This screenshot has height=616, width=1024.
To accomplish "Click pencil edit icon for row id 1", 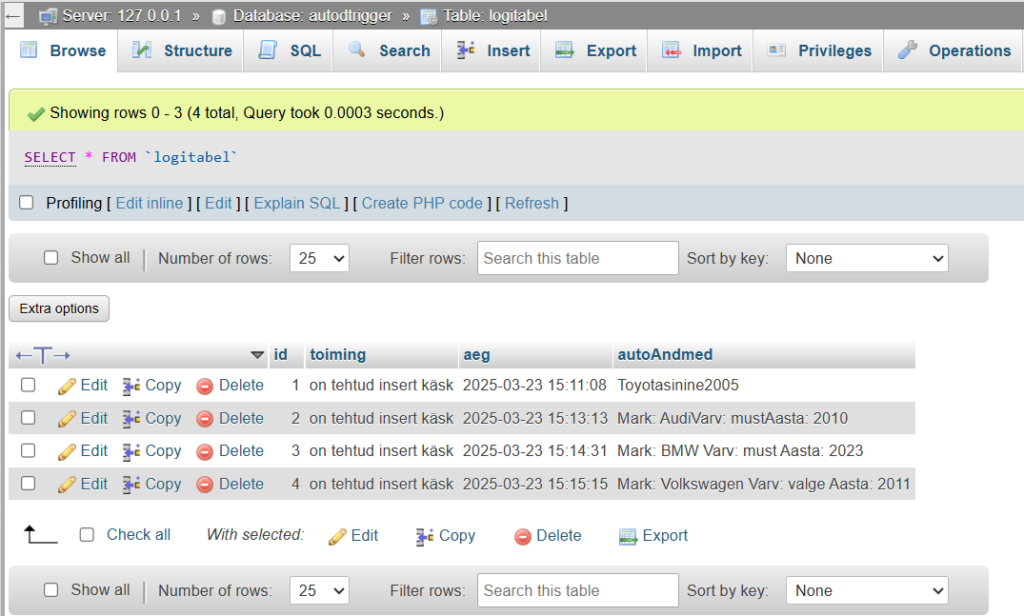I will (67, 386).
